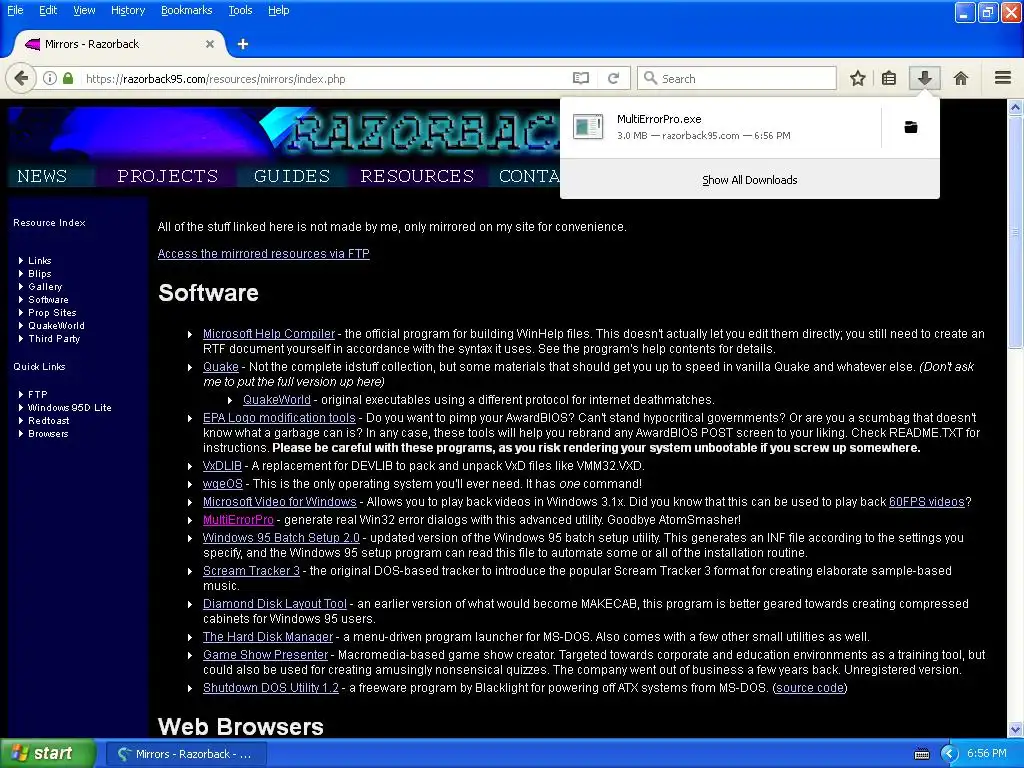The image size is (1024, 768).
Task: Click the scrollbar up arrow
Action: pos(1015,107)
